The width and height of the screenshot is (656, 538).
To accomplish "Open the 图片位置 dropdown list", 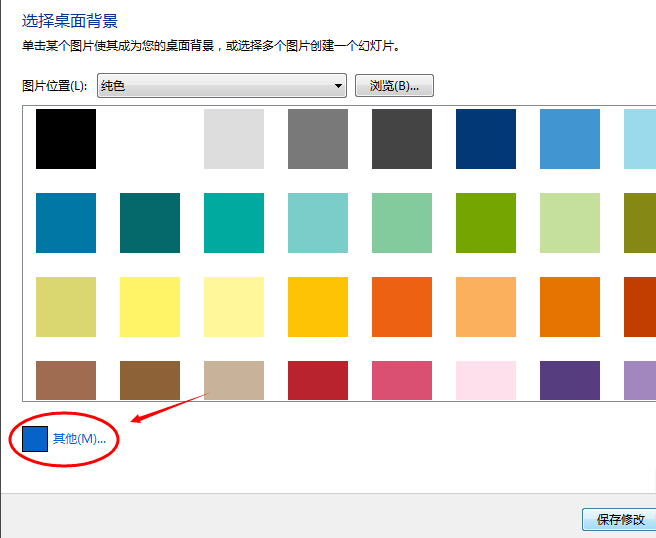I will (222, 86).
